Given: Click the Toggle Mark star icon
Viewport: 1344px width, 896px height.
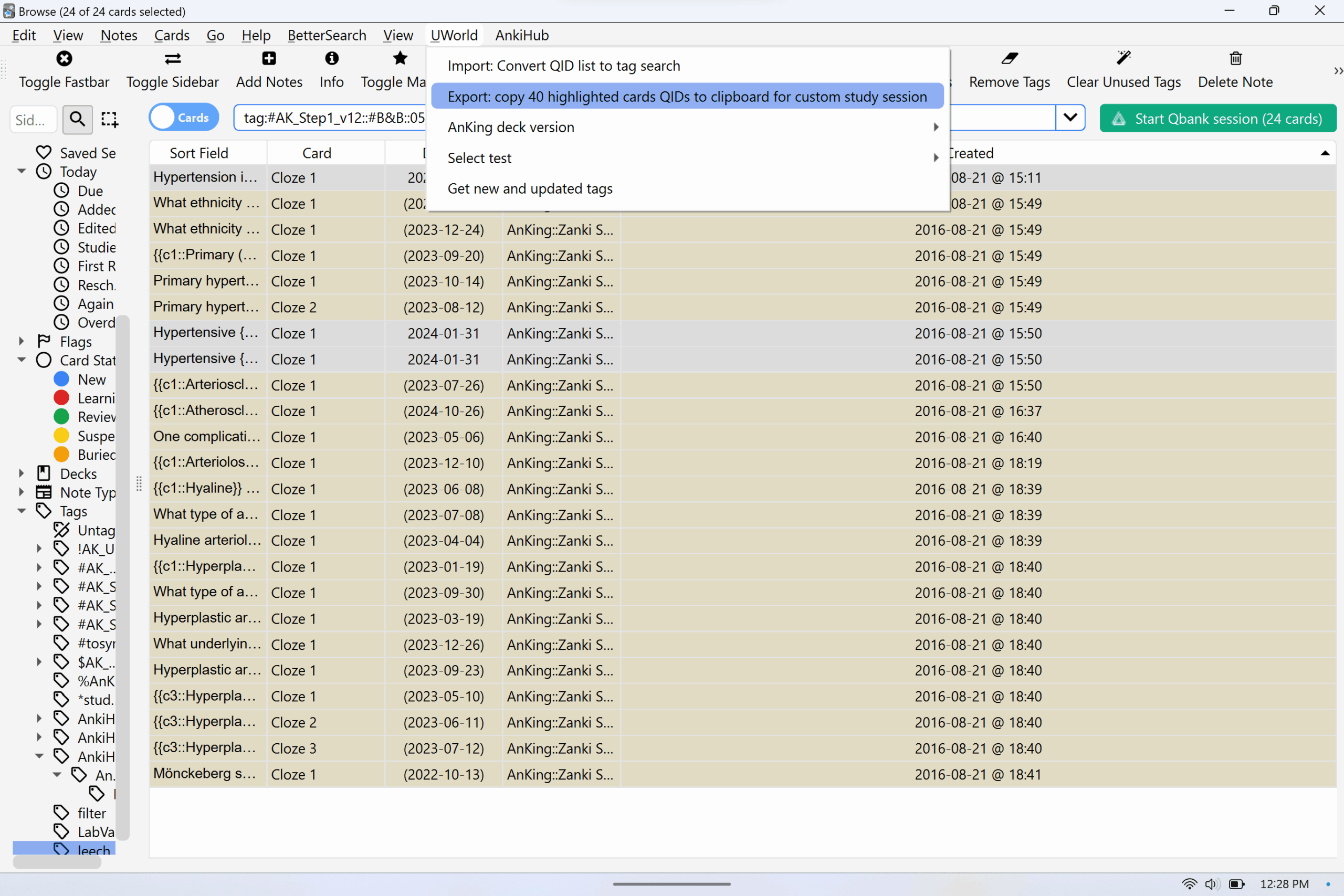Looking at the screenshot, I should coord(400,58).
